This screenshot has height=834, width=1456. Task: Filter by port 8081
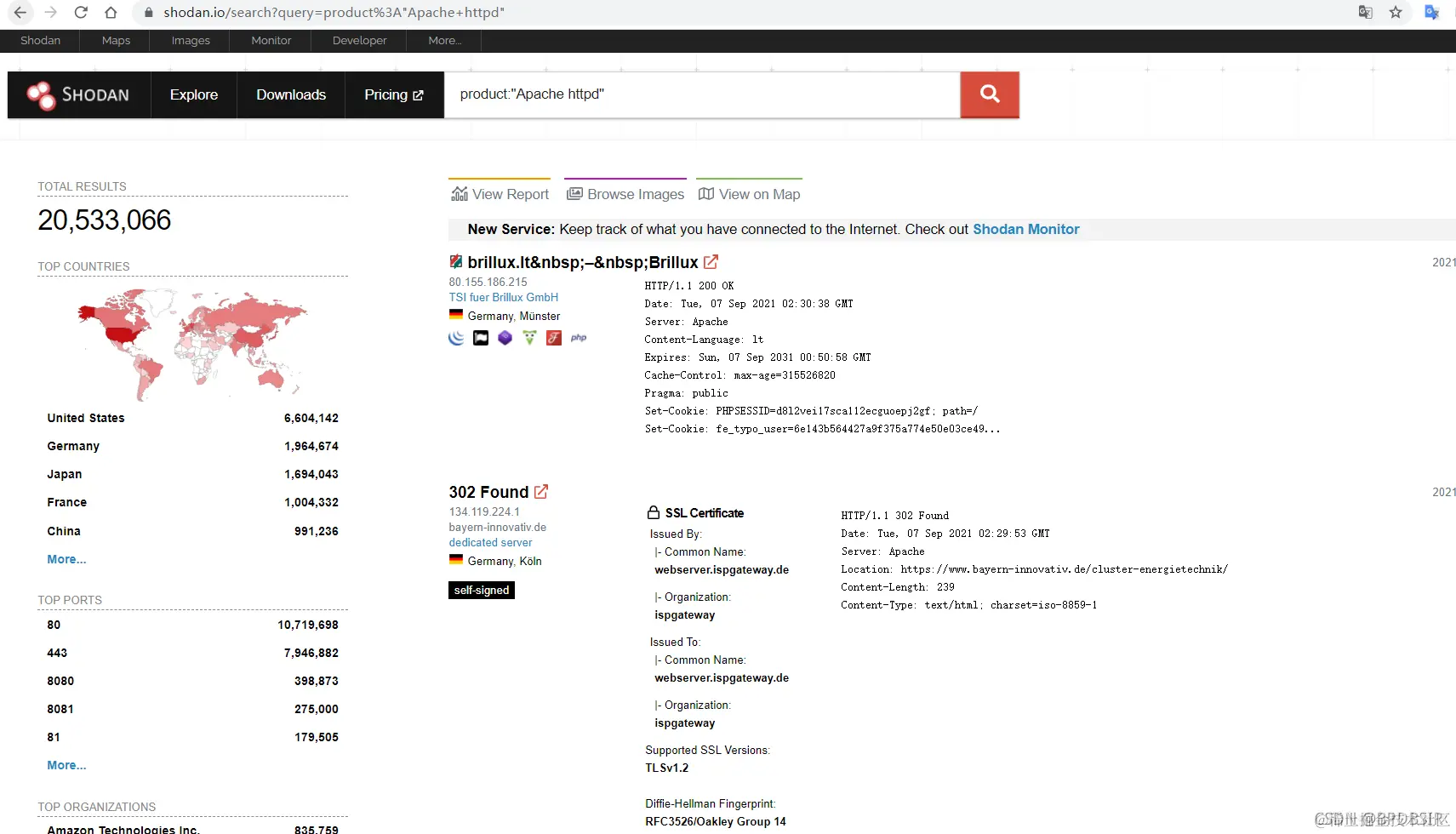point(192,709)
